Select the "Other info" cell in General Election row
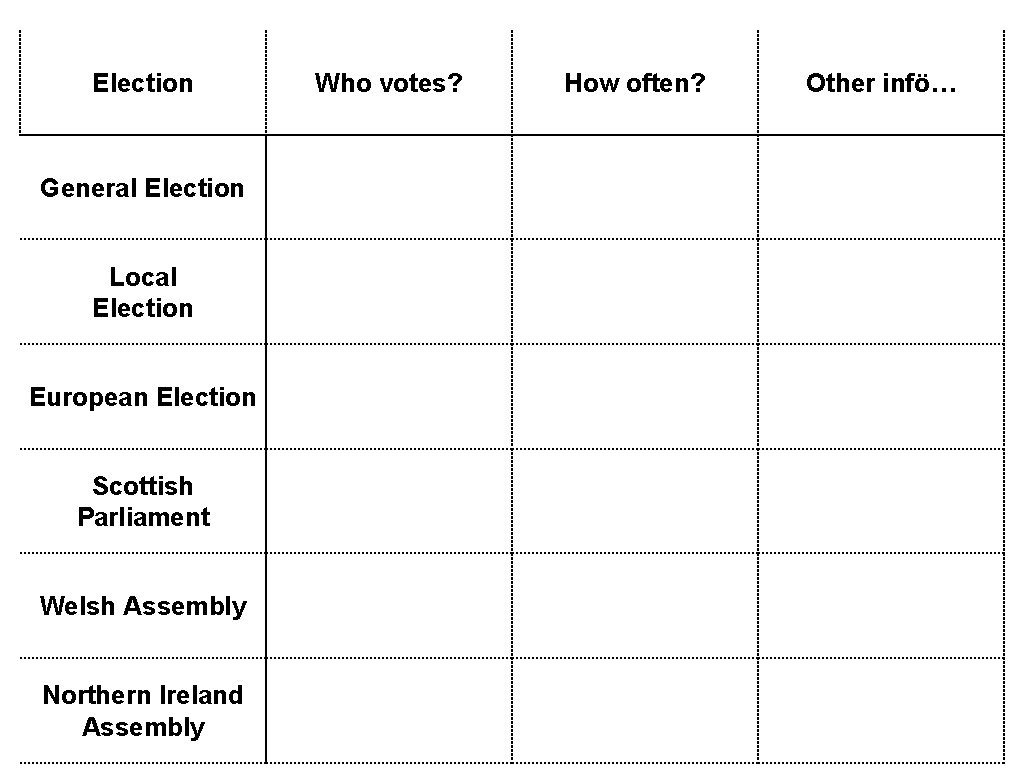1024x768 pixels. coord(881,188)
